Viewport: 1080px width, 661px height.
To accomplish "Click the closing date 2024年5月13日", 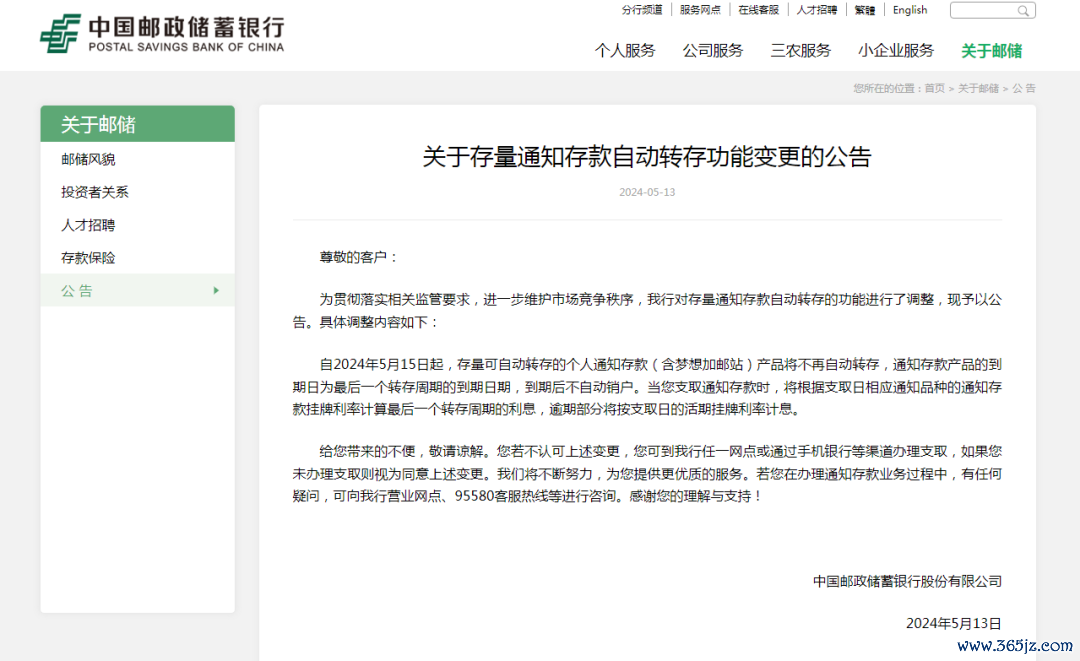I will tap(953, 623).
